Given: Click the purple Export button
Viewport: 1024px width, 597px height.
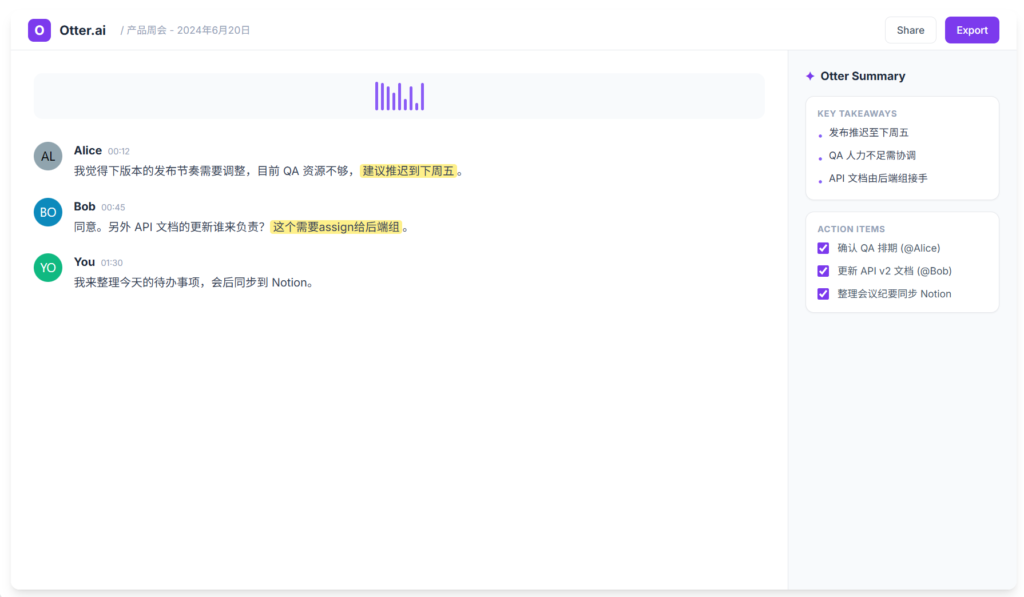Looking at the screenshot, I should (972, 30).
